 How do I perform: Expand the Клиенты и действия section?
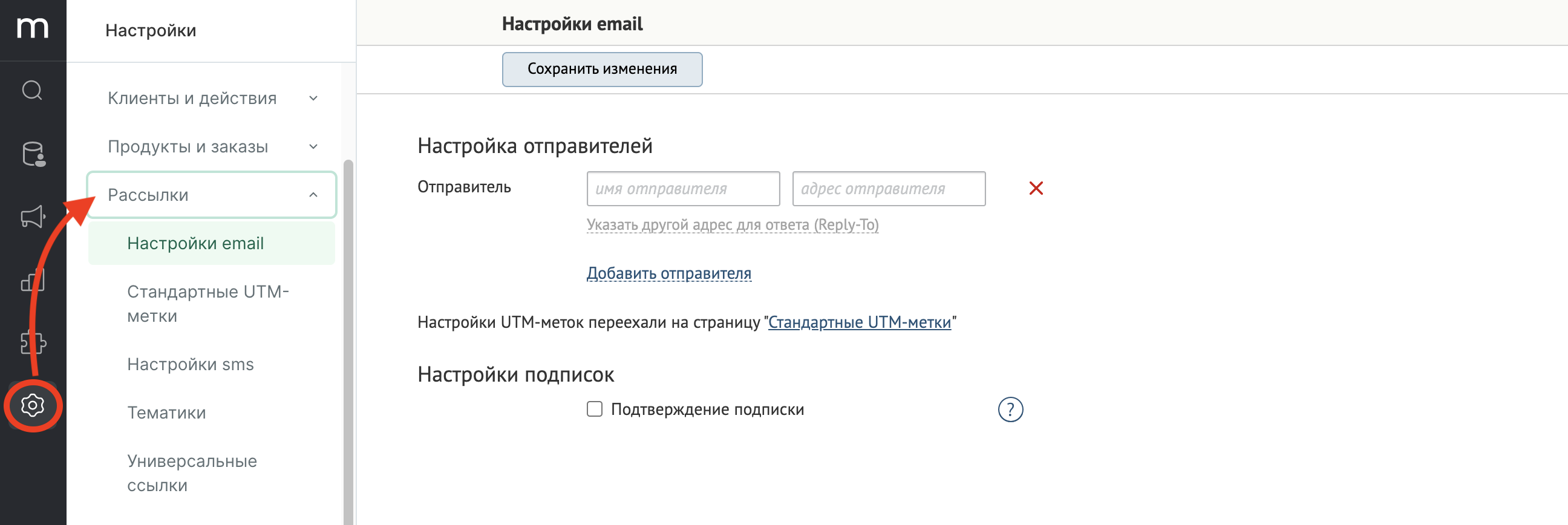pyautogui.click(x=212, y=98)
